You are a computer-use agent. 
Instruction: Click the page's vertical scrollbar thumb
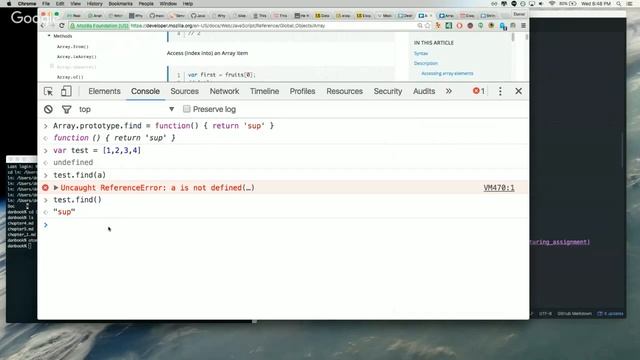tap(513, 37)
